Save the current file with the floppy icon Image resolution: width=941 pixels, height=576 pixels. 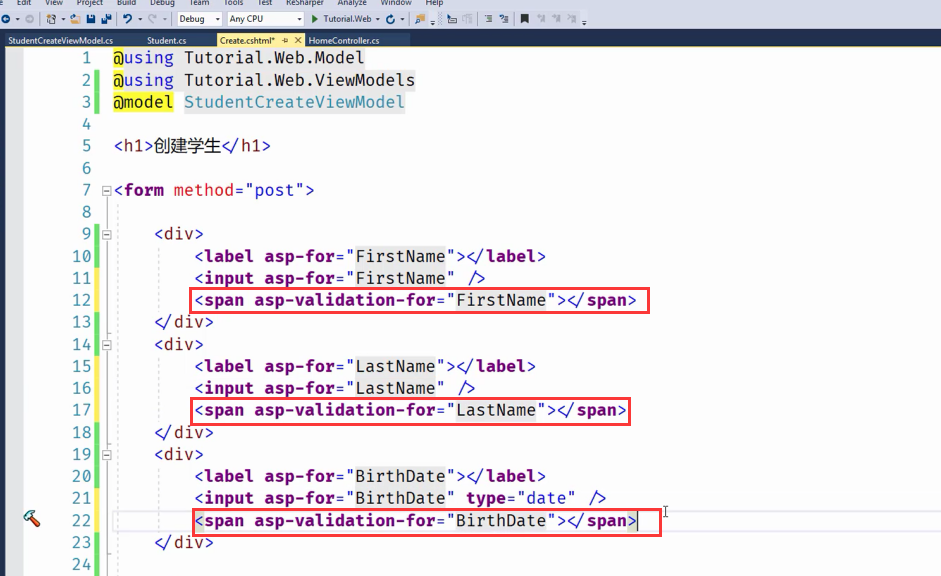click(91, 19)
